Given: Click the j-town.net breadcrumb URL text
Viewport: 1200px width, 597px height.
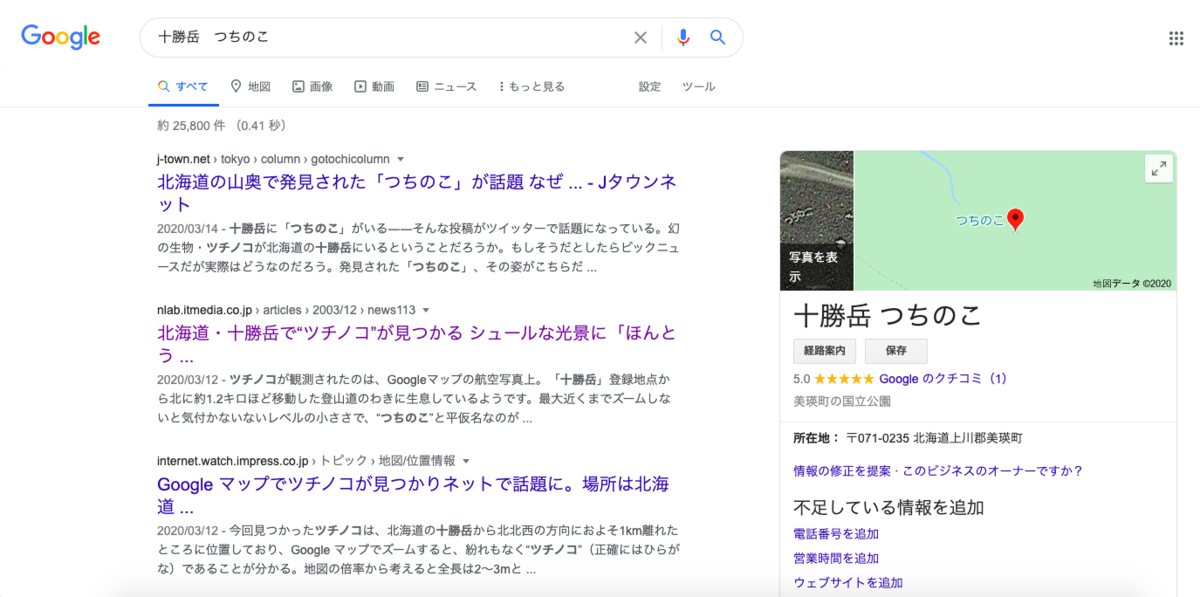Looking at the screenshot, I should tap(273, 159).
